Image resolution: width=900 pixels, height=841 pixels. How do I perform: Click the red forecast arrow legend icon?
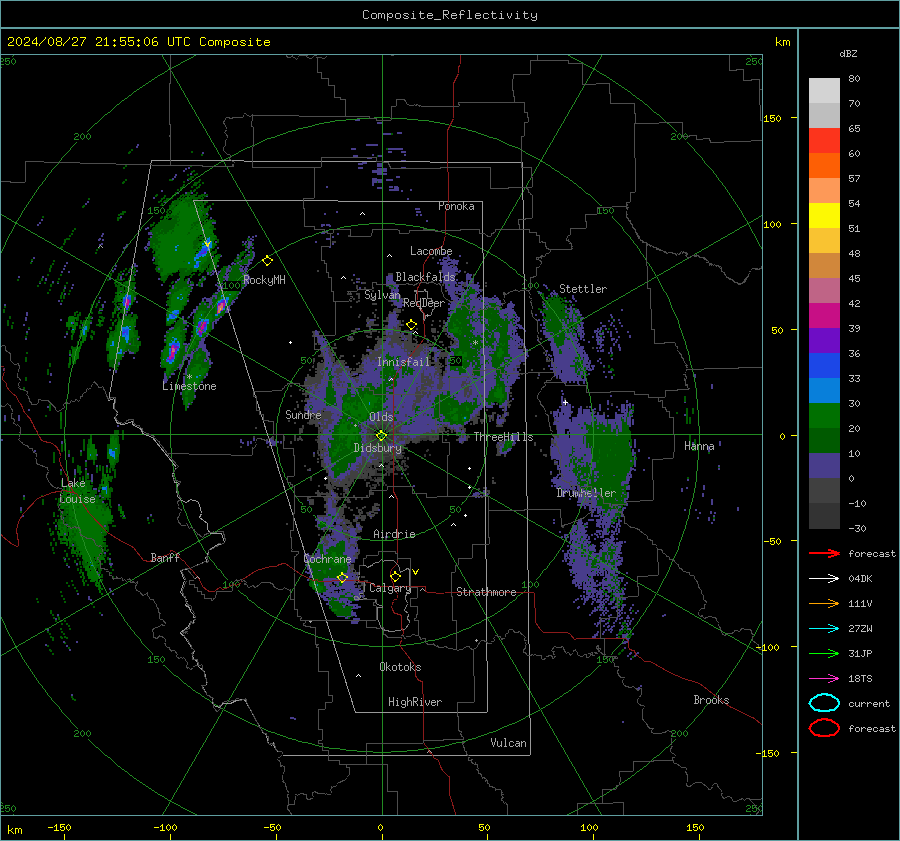(x=824, y=553)
